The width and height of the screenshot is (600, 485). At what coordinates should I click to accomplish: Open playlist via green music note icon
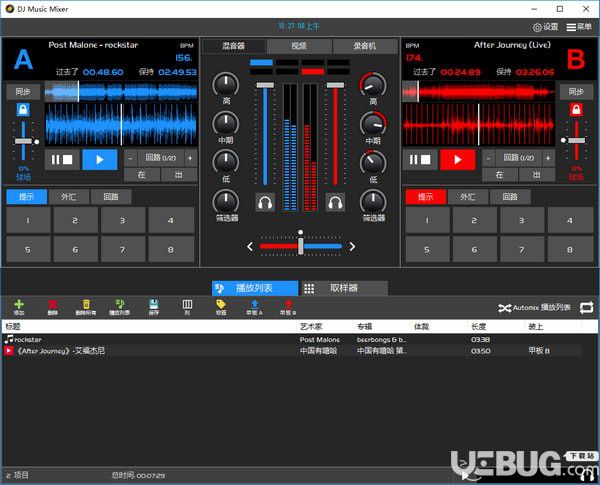tap(119, 307)
